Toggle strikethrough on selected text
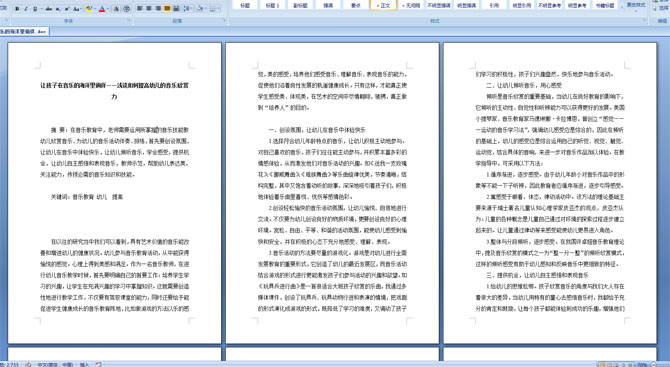The height and width of the screenshot is (367, 670). pos(49,9)
